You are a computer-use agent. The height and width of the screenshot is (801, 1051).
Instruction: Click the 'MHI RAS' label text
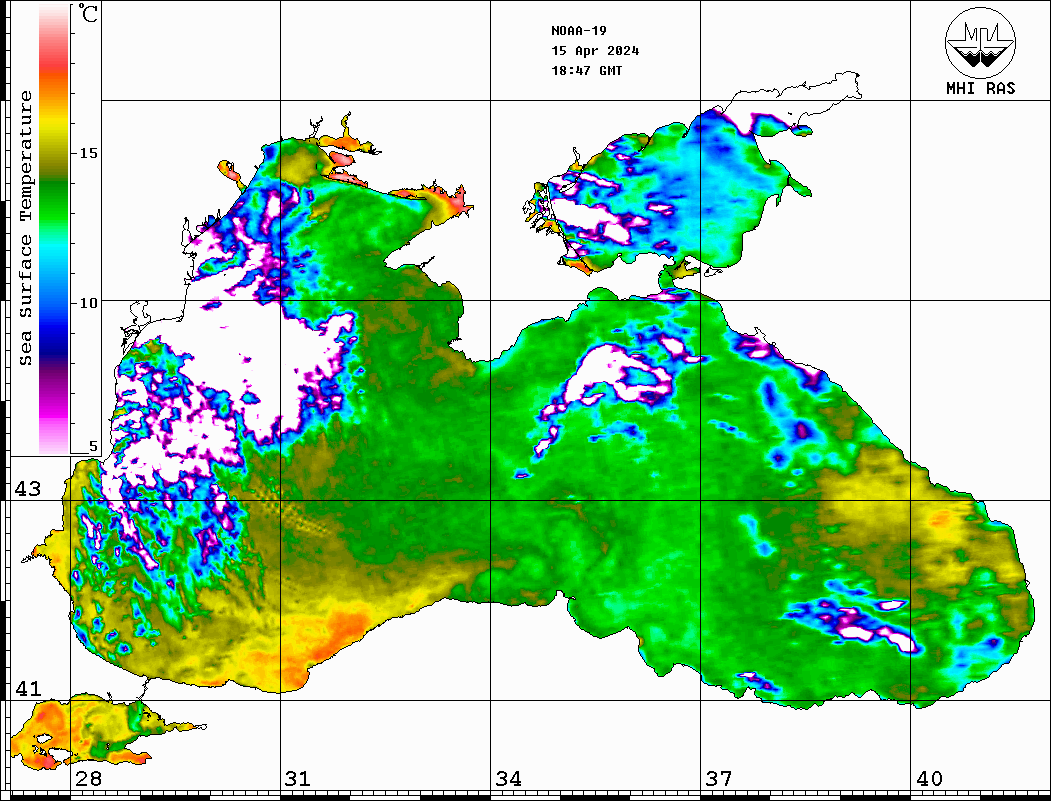980,88
